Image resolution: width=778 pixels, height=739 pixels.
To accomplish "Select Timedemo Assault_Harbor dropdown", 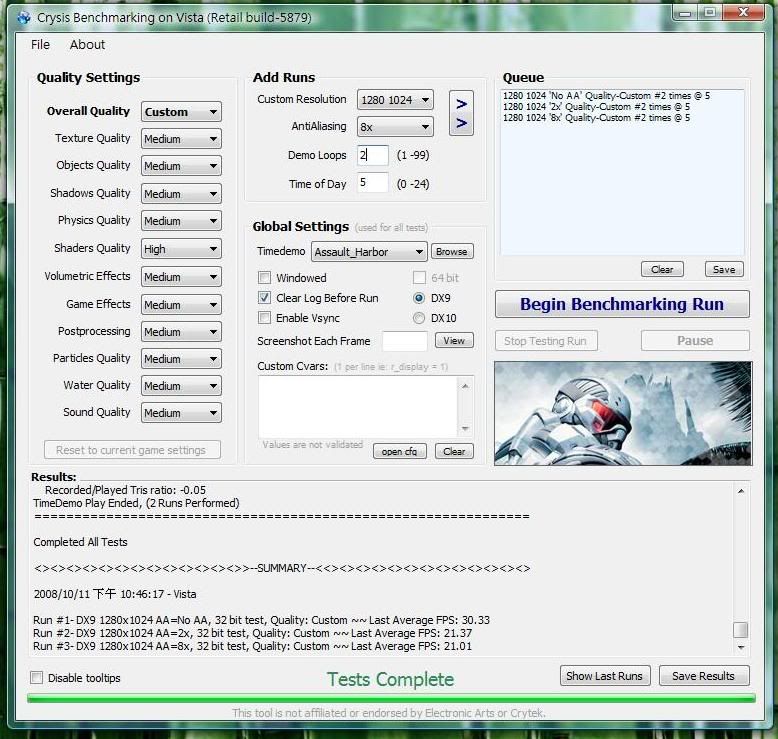I will tap(369, 252).
